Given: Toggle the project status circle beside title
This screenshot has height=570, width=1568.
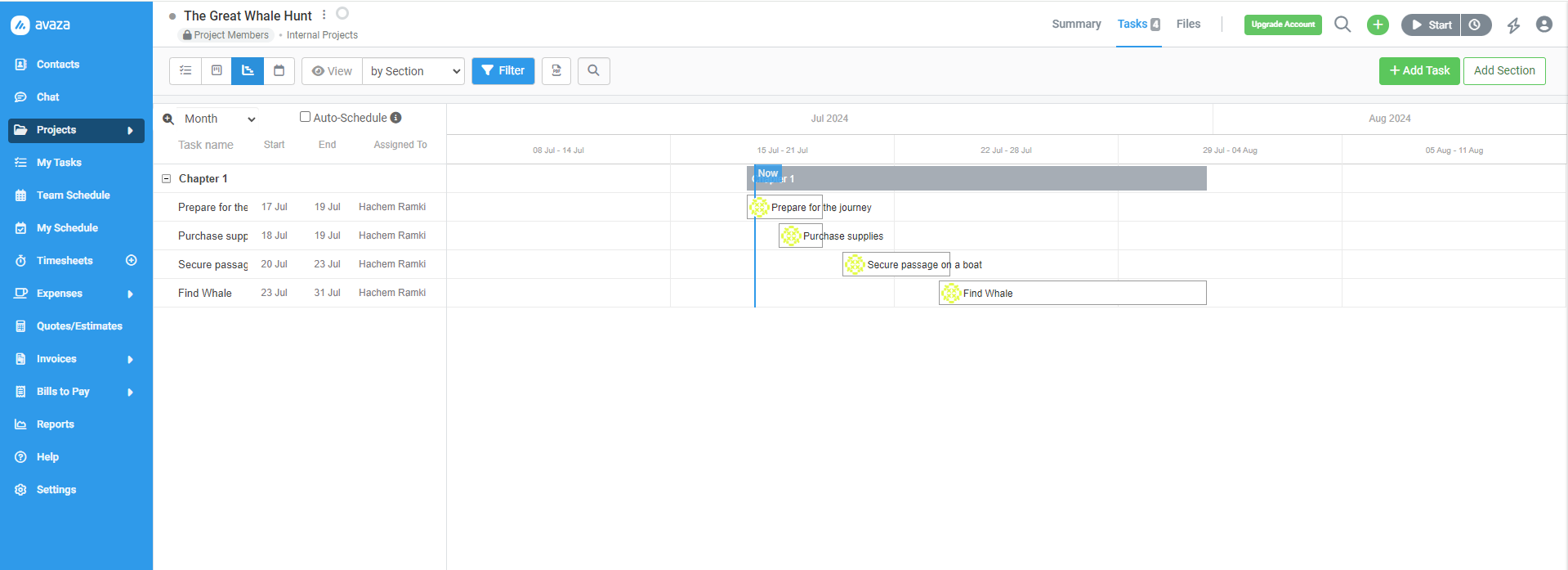Looking at the screenshot, I should click(342, 14).
